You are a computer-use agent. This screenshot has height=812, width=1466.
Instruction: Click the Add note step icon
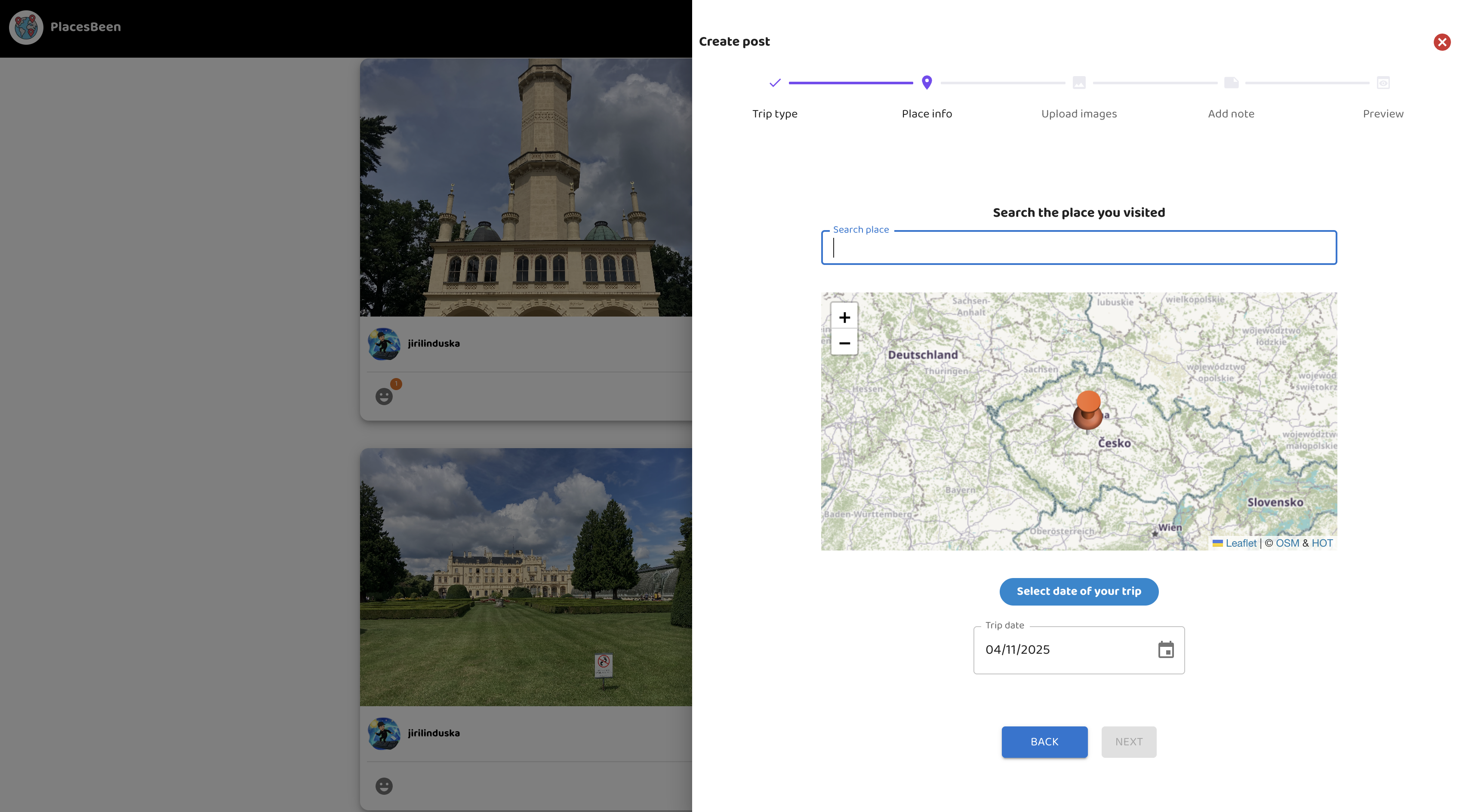pos(1231,83)
